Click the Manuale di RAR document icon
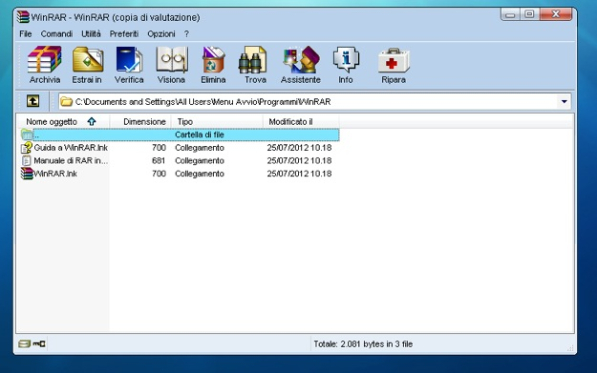597x373 pixels. (26, 161)
